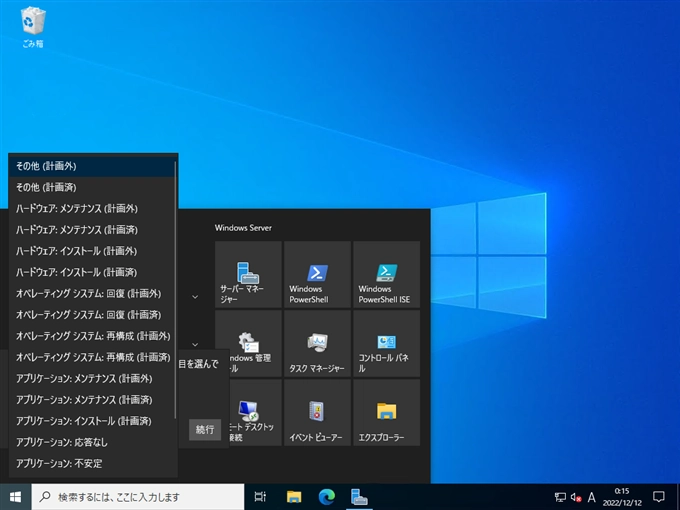Screen dimensions: 680x510
Task: Open the イベント ビューアー tile
Action: pos(317,412)
